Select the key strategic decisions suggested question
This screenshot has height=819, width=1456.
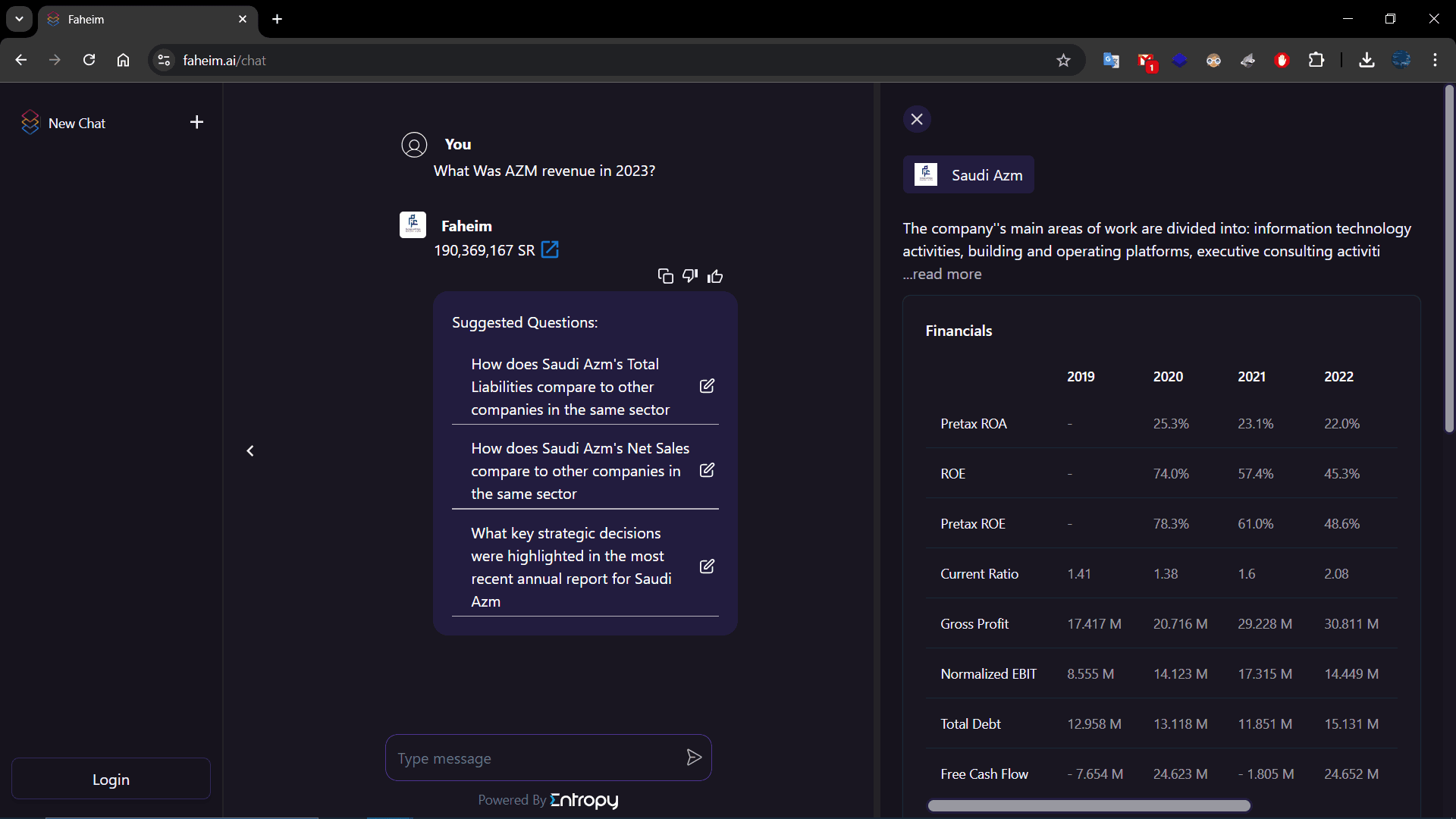pos(571,567)
